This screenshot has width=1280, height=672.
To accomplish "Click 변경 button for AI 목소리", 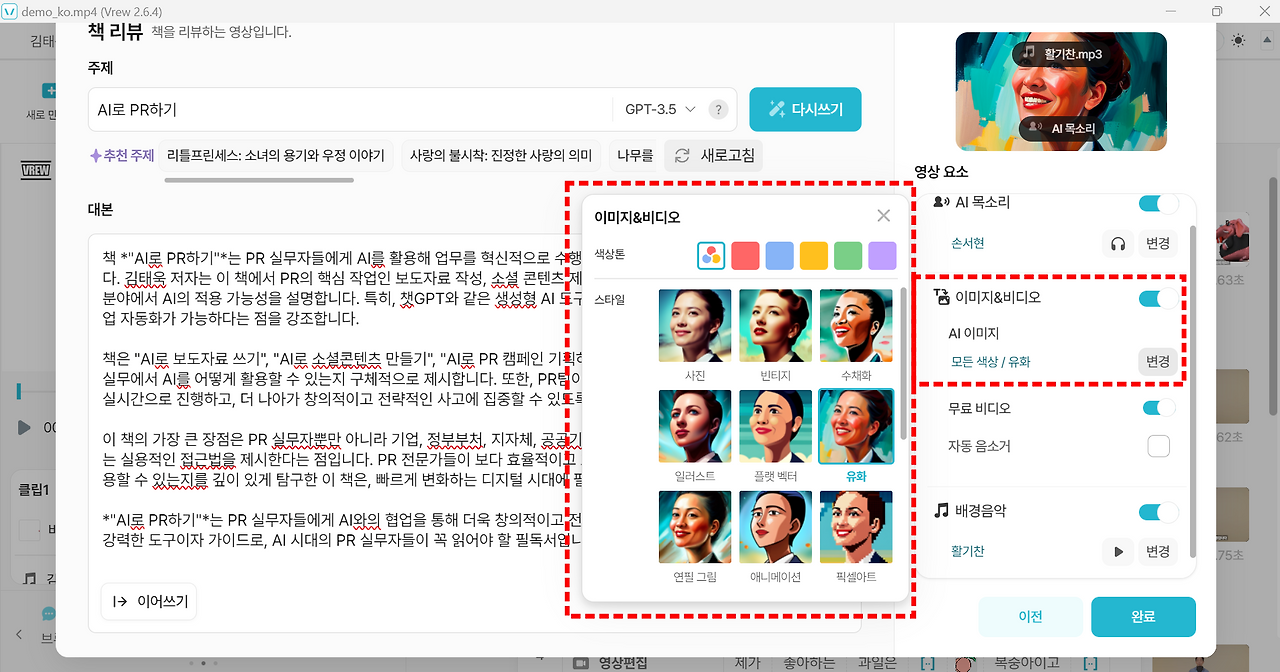I will pyautogui.click(x=1158, y=243).
